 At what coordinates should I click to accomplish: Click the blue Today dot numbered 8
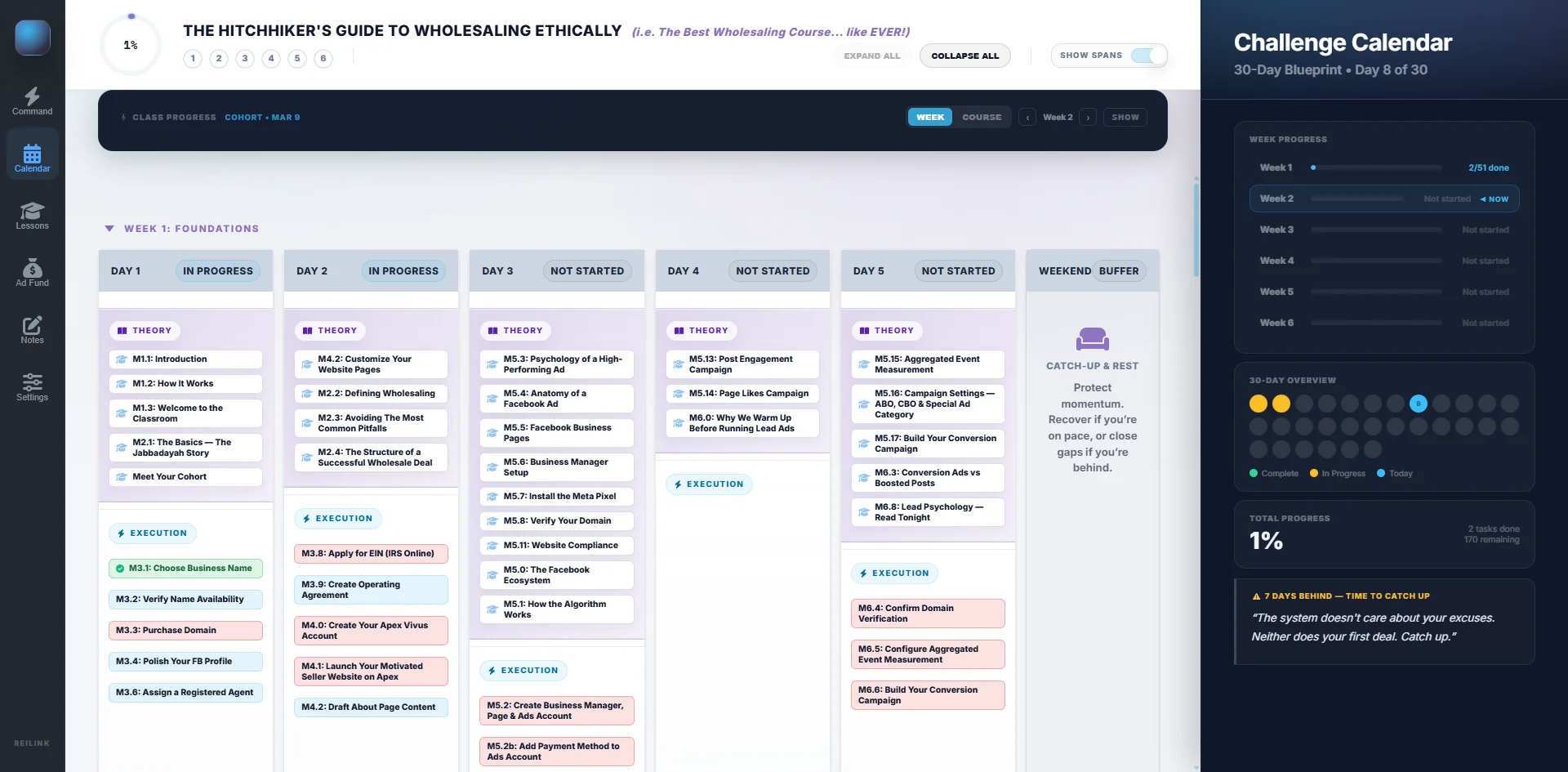click(x=1419, y=404)
